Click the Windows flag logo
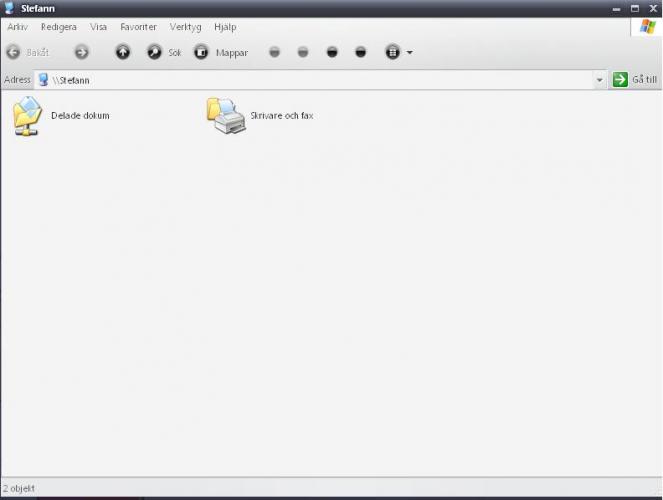The image size is (663, 500). pos(647,27)
